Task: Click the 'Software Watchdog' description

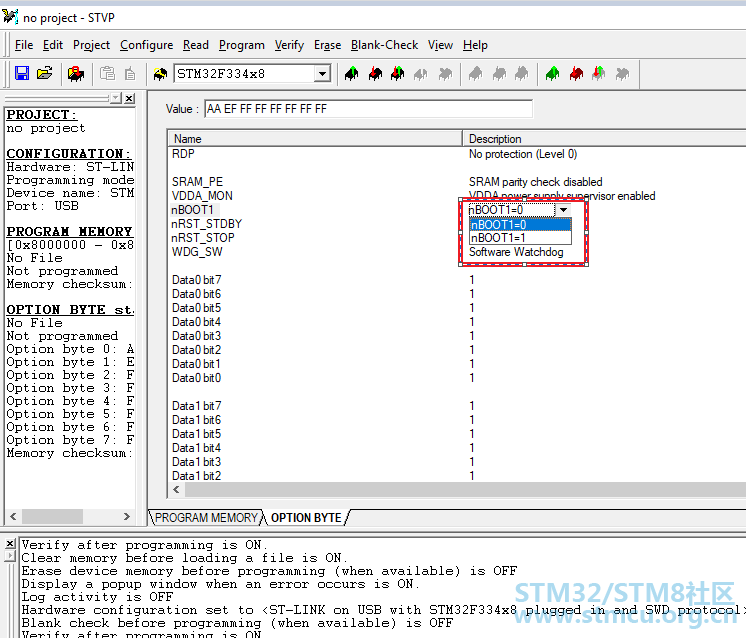Action: (x=516, y=252)
